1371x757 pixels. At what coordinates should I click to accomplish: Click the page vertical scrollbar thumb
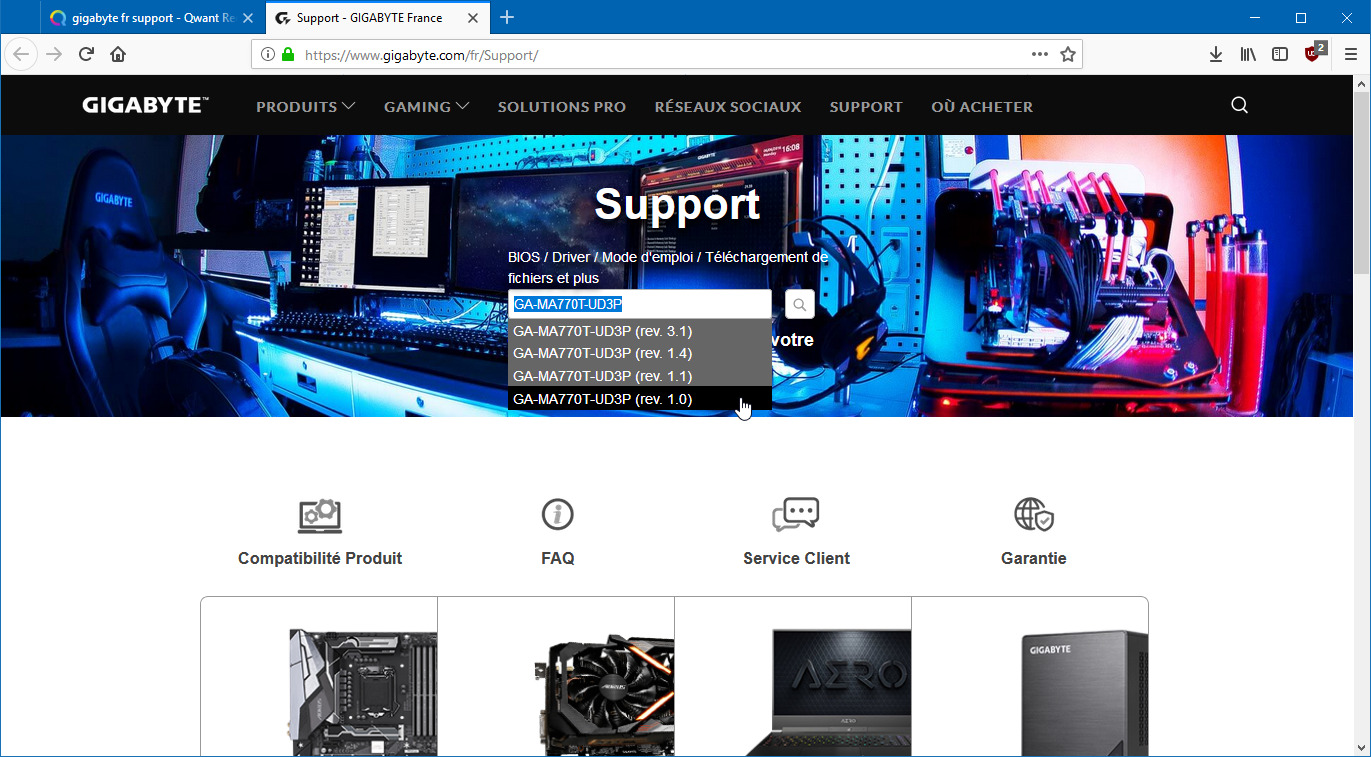(x=1361, y=185)
